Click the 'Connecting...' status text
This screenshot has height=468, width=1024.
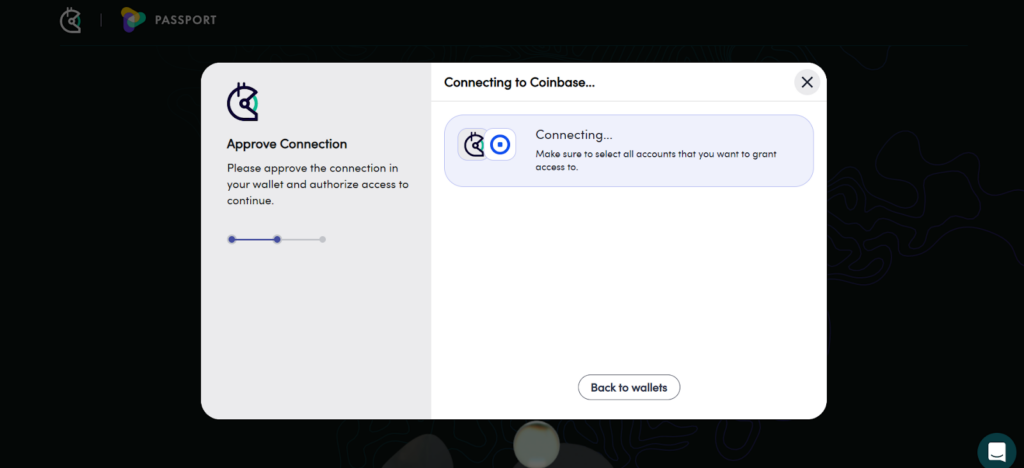(x=573, y=134)
